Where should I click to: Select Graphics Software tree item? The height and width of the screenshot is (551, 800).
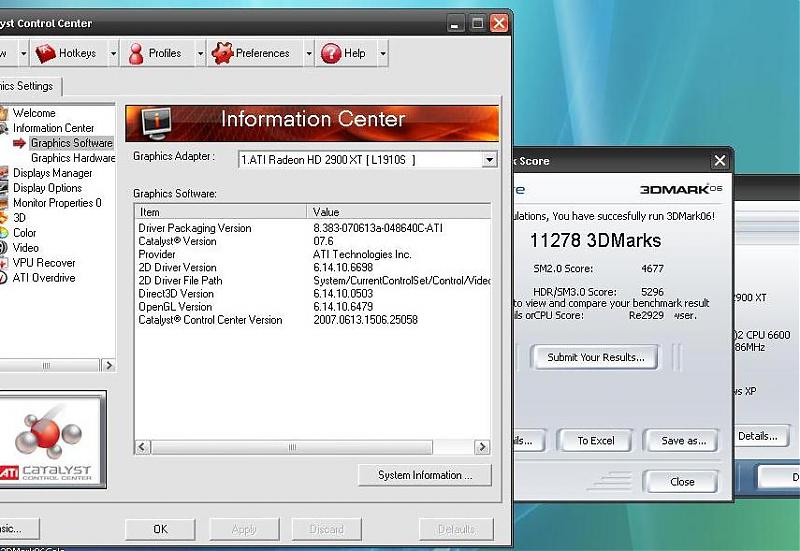click(71, 143)
